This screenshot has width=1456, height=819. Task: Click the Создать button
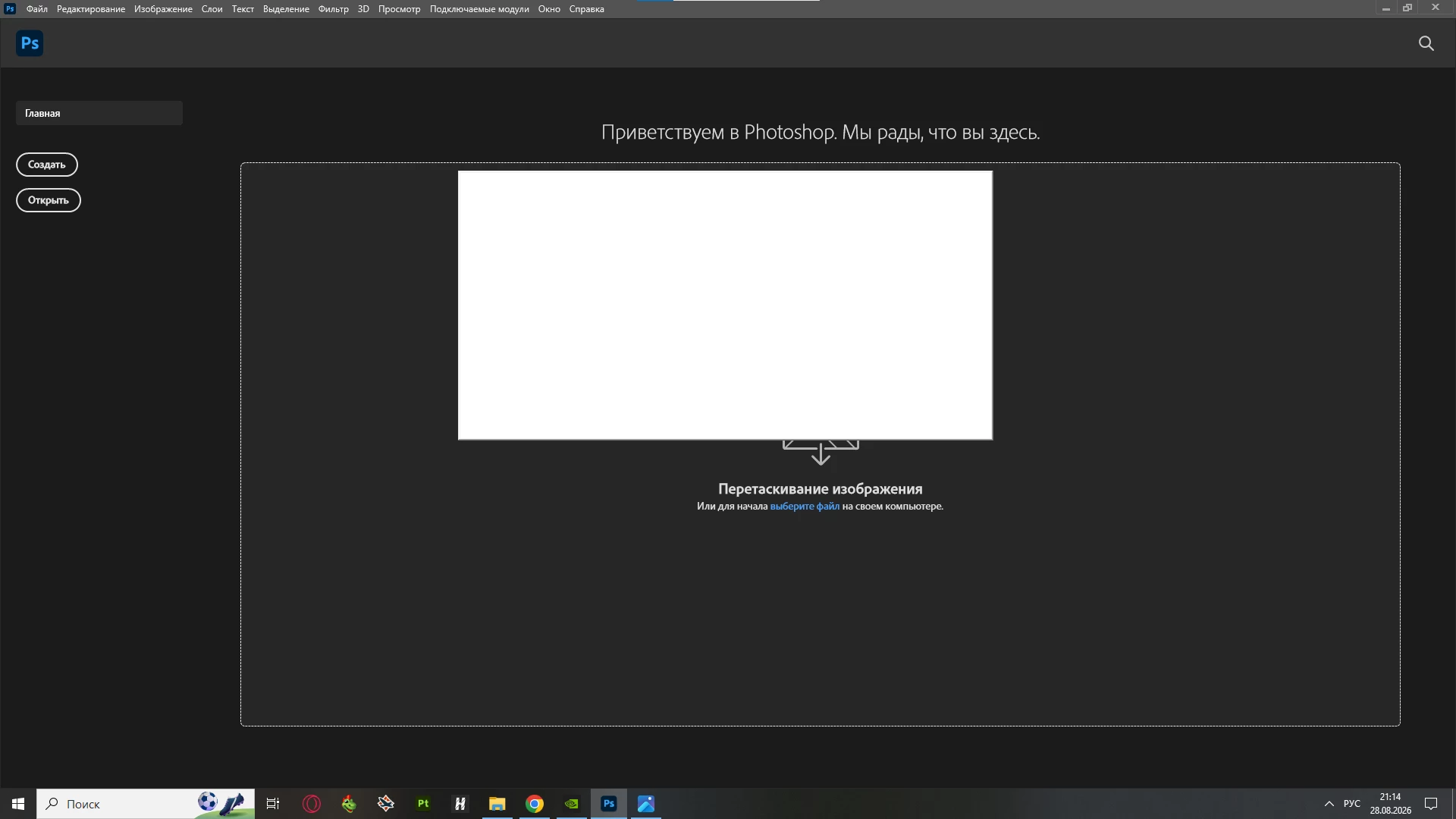point(47,165)
